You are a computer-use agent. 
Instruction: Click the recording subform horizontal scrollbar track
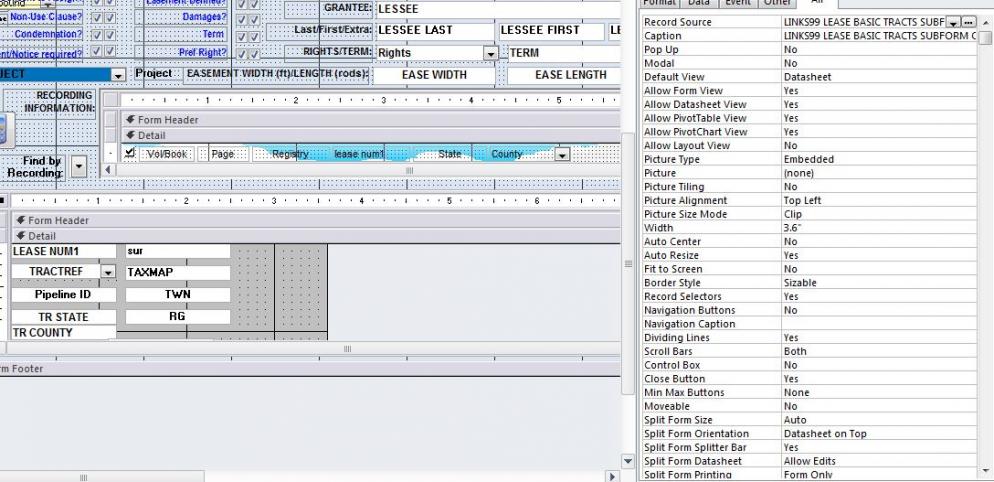pos(368,169)
